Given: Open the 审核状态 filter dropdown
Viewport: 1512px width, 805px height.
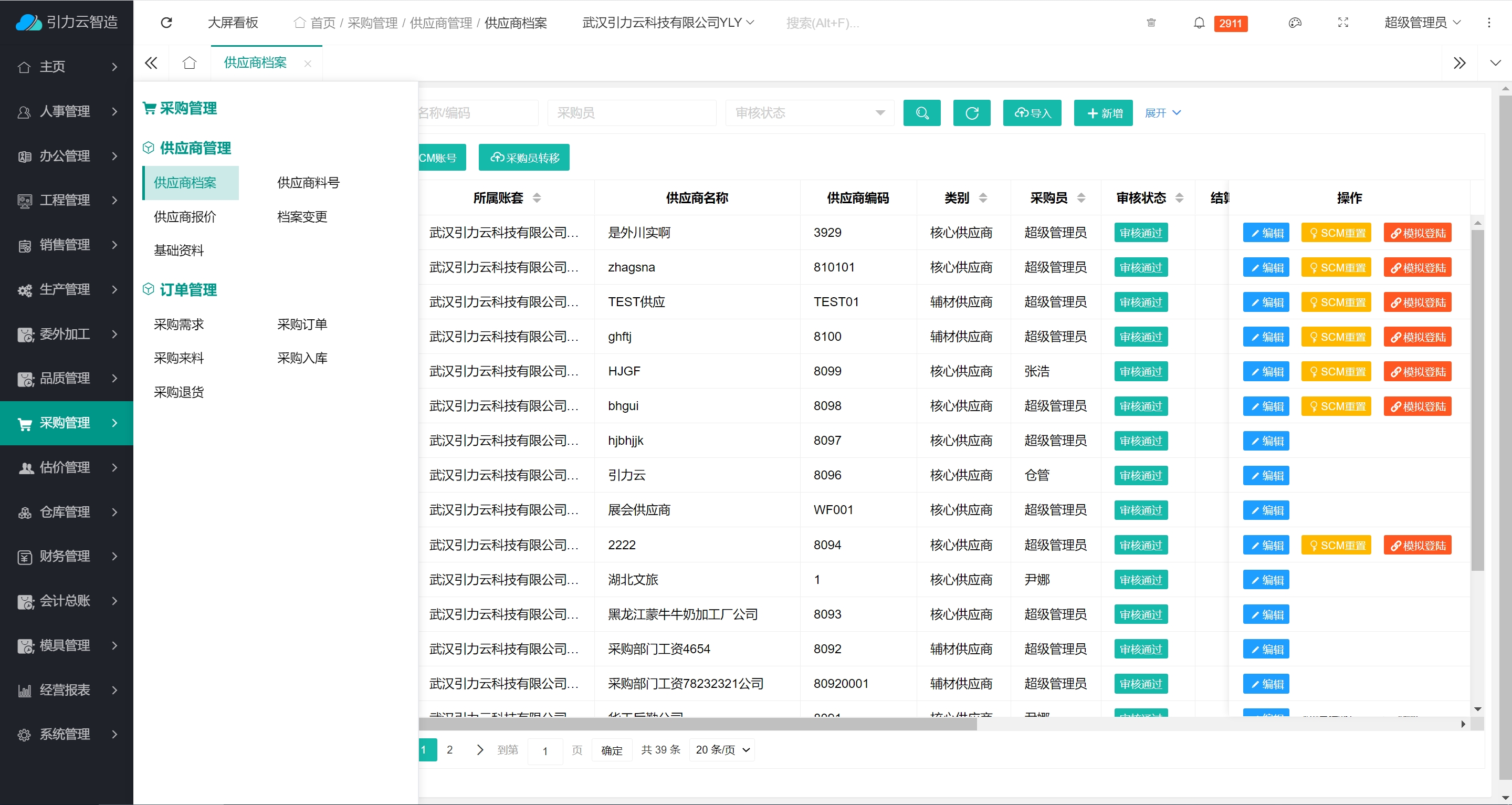Looking at the screenshot, I should (x=810, y=113).
